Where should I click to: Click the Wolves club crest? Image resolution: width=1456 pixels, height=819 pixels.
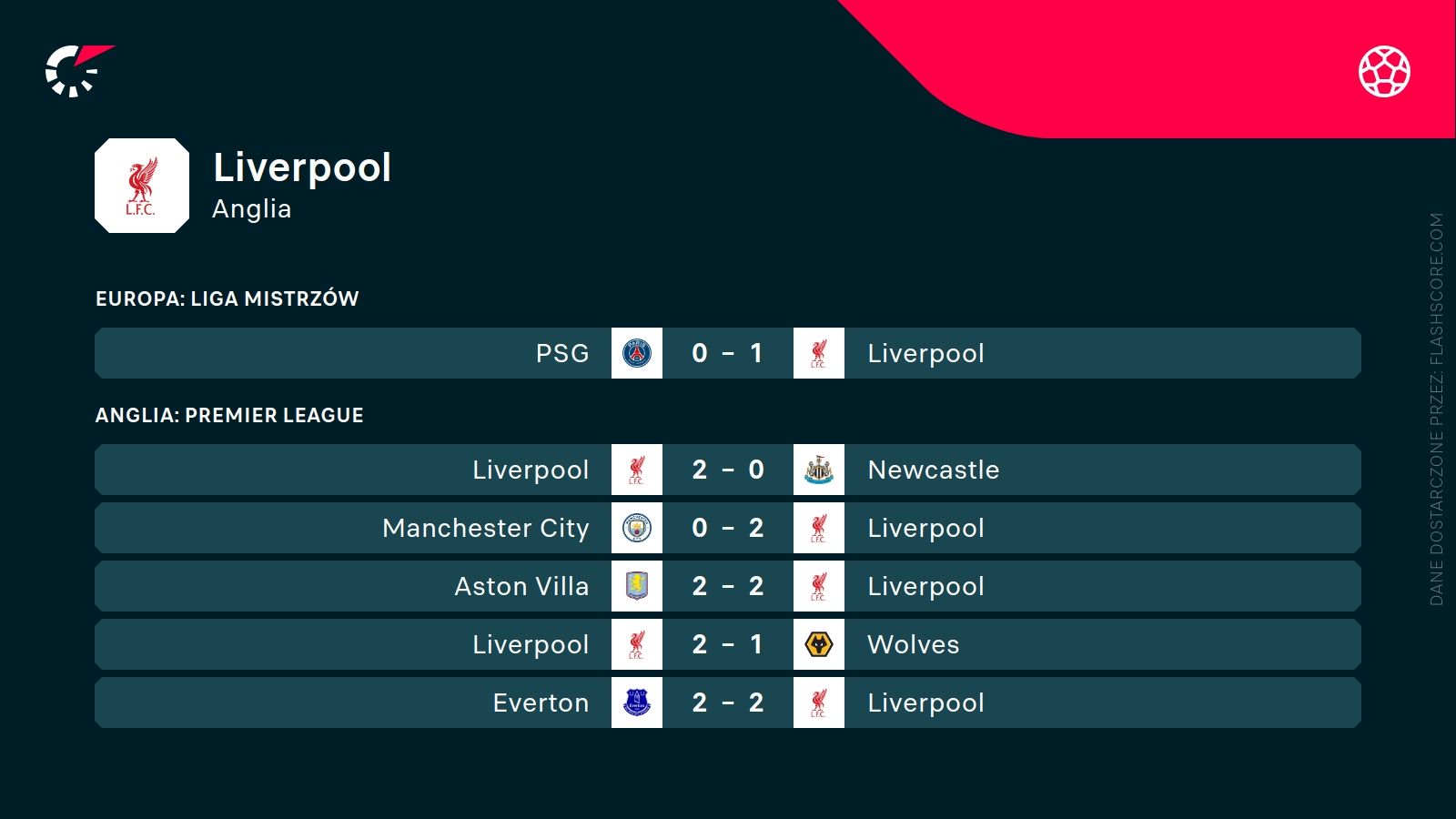[x=819, y=644]
